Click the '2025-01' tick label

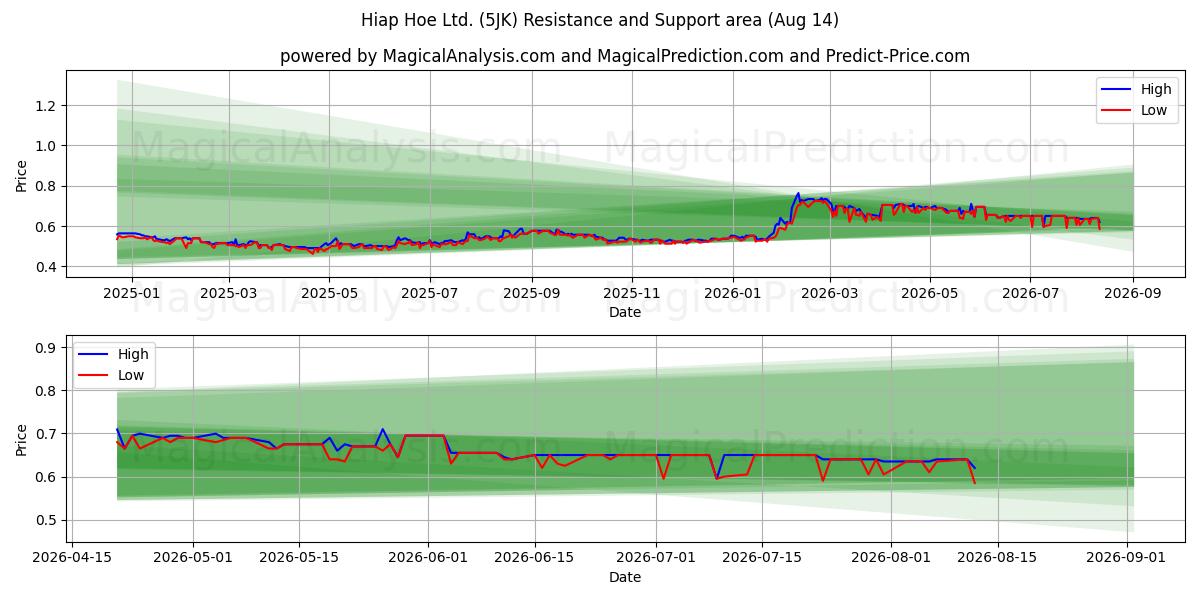coord(131,293)
